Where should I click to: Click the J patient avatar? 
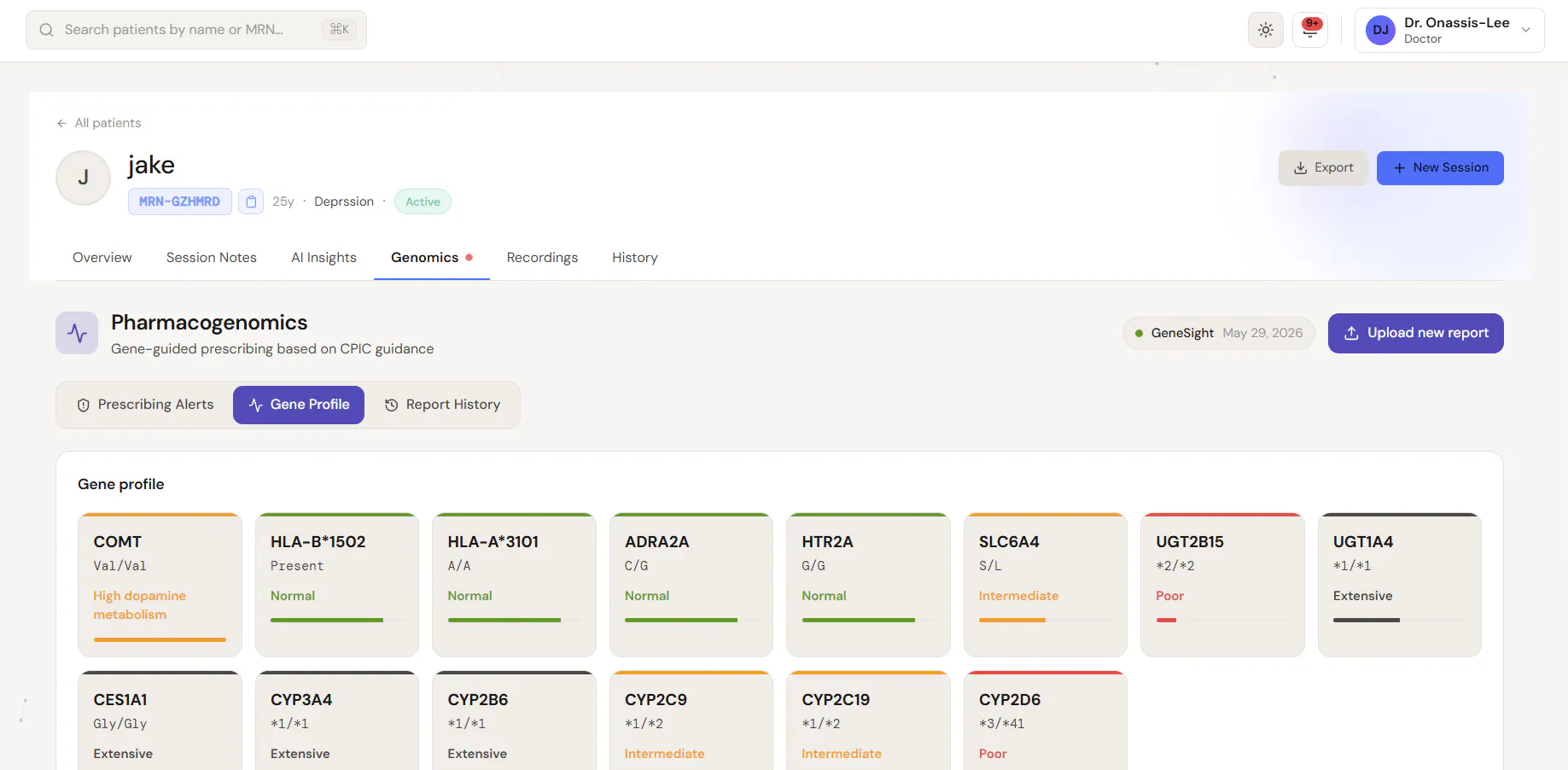pyautogui.click(x=83, y=178)
